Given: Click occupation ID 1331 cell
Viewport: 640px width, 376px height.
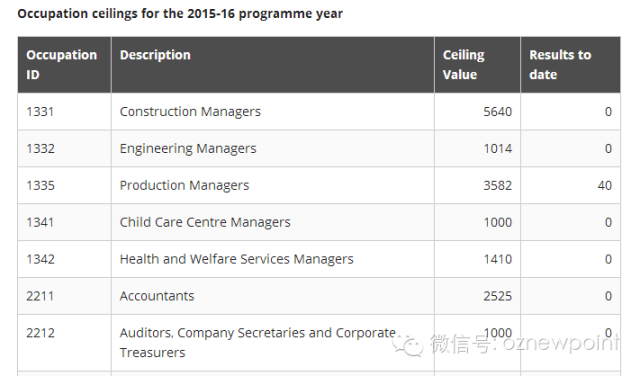Looking at the screenshot, I should (64, 111).
